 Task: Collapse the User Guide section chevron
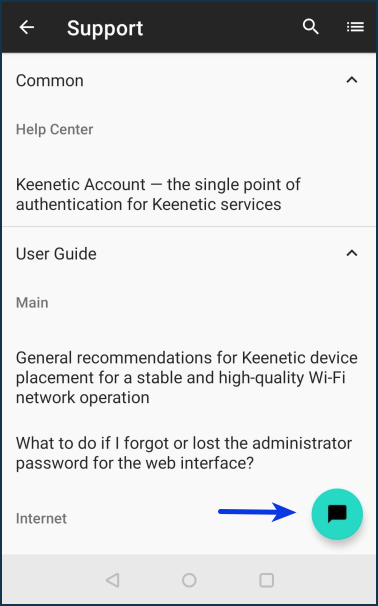click(x=351, y=254)
